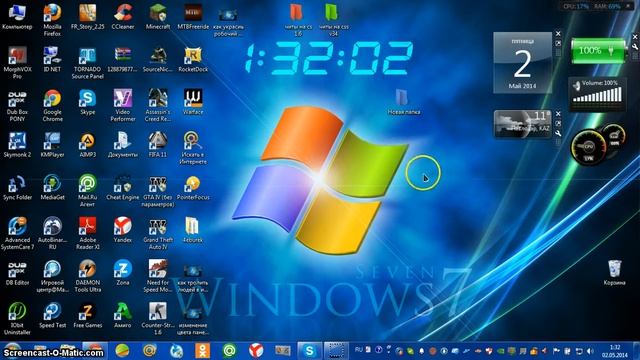640x360 pixels.
Task: Open the ID NET desktop icon
Action: click(x=52, y=59)
